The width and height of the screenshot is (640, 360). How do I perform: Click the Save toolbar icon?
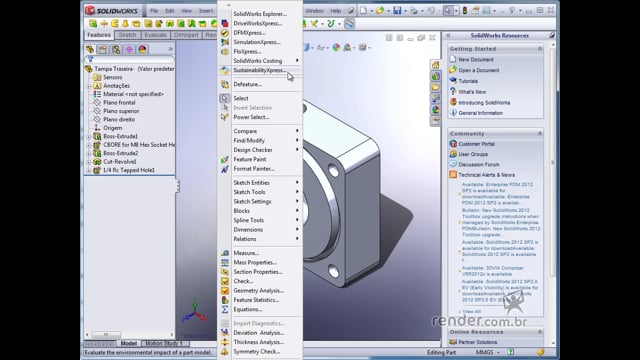397,11
